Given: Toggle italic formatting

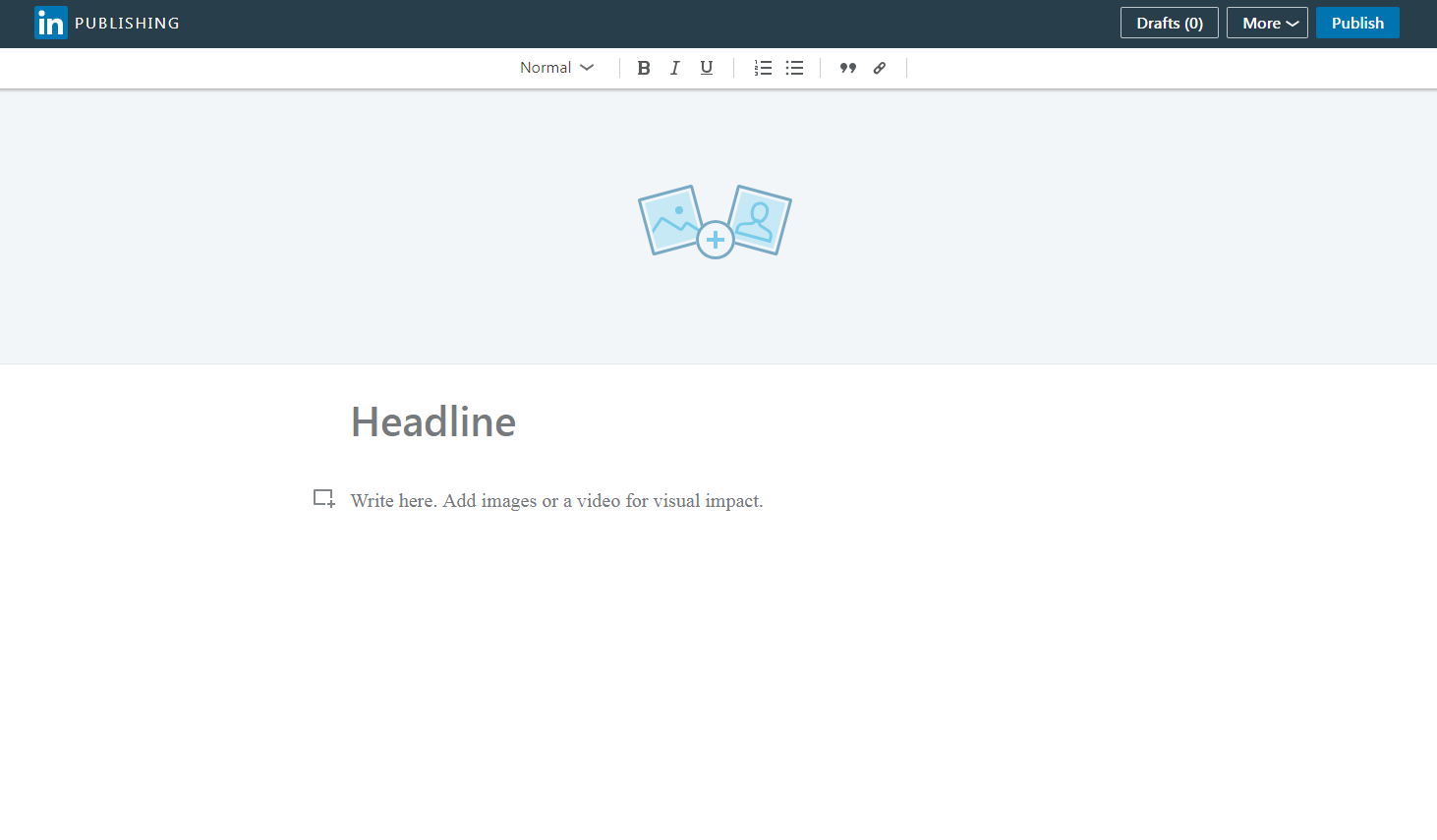Looking at the screenshot, I should tap(675, 68).
